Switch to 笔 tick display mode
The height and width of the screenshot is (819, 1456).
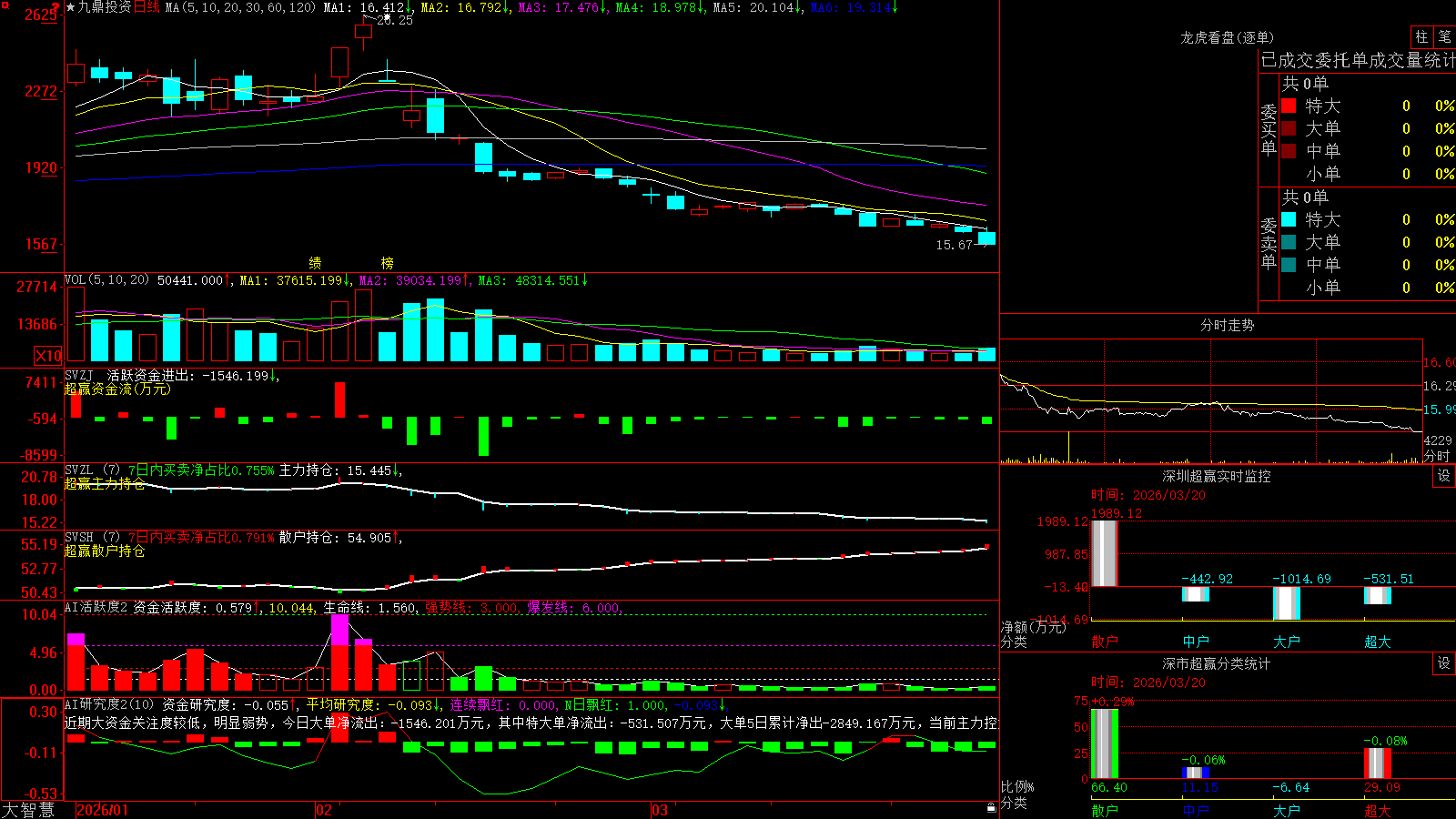(1444, 37)
